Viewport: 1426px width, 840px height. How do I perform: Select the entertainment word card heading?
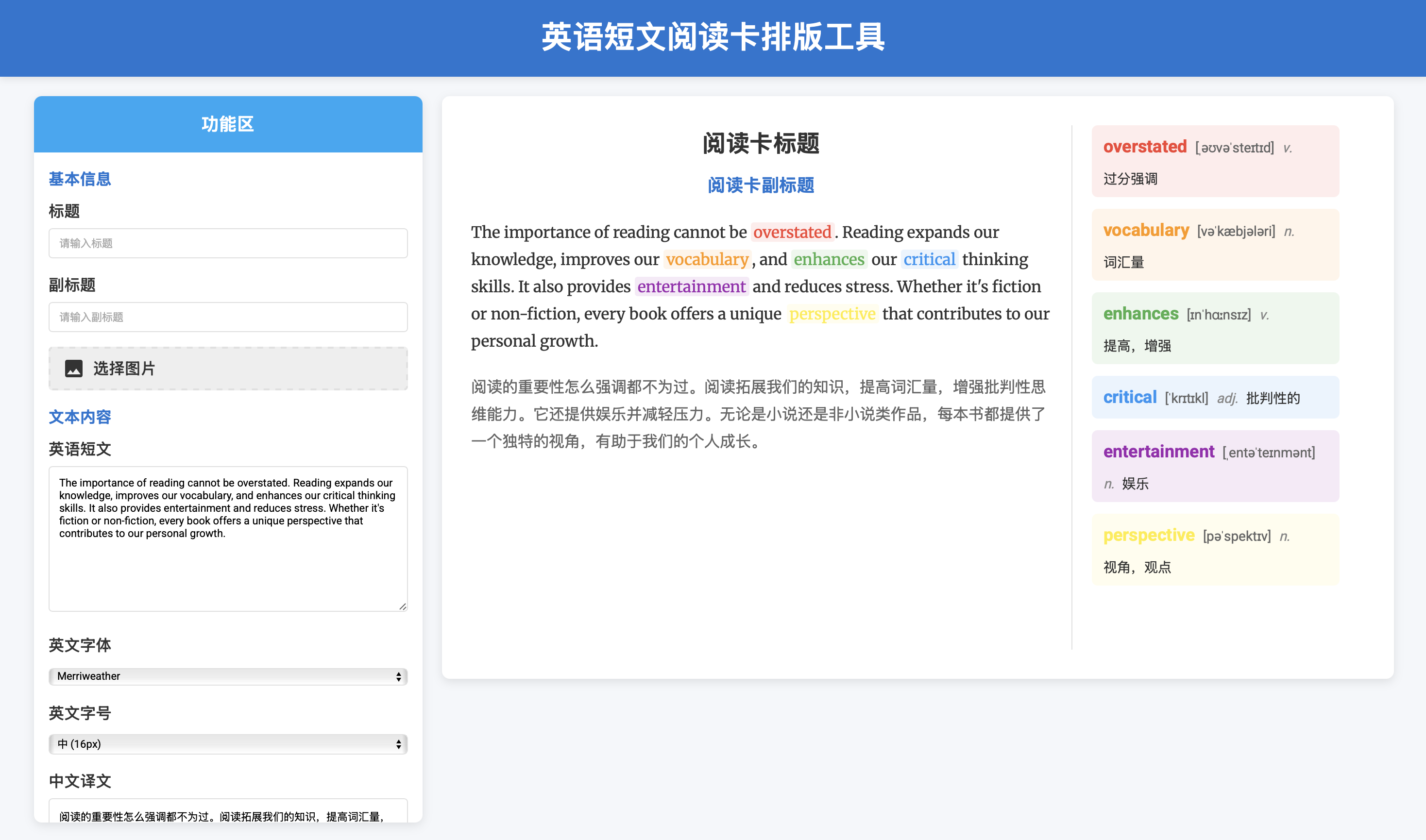pos(1159,452)
